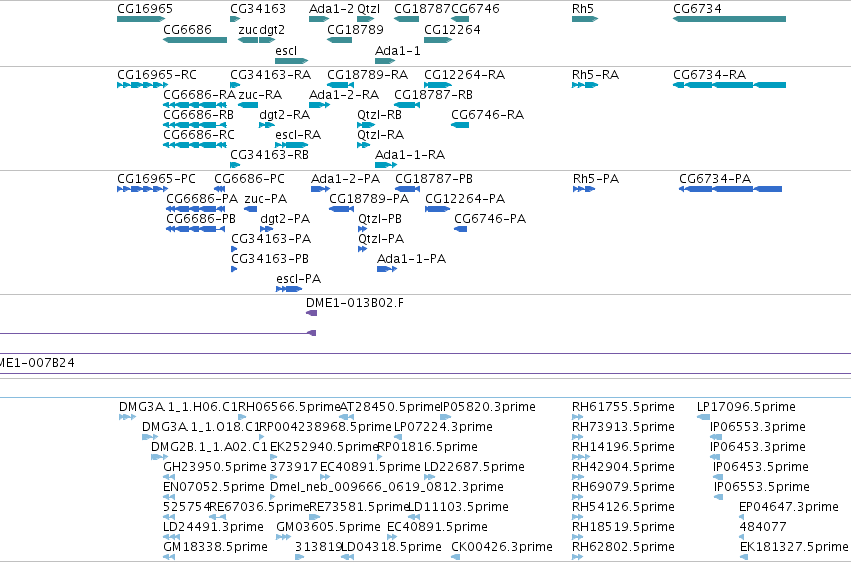This screenshot has height=562, width=851.
Task: Click EST RH42904.5prime
Action: (577, 477)
